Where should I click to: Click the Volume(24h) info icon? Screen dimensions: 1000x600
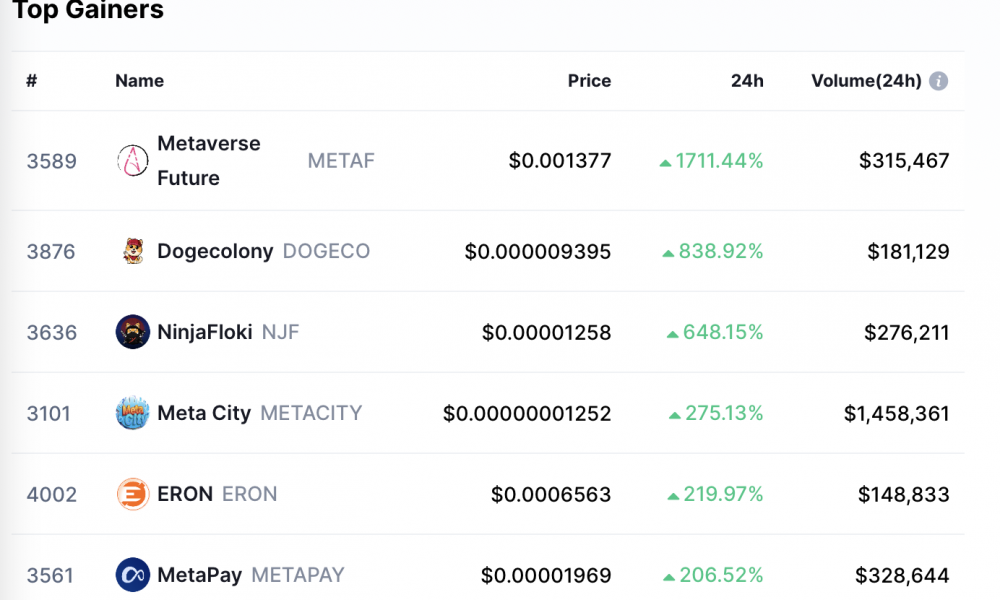pos(938,81)
